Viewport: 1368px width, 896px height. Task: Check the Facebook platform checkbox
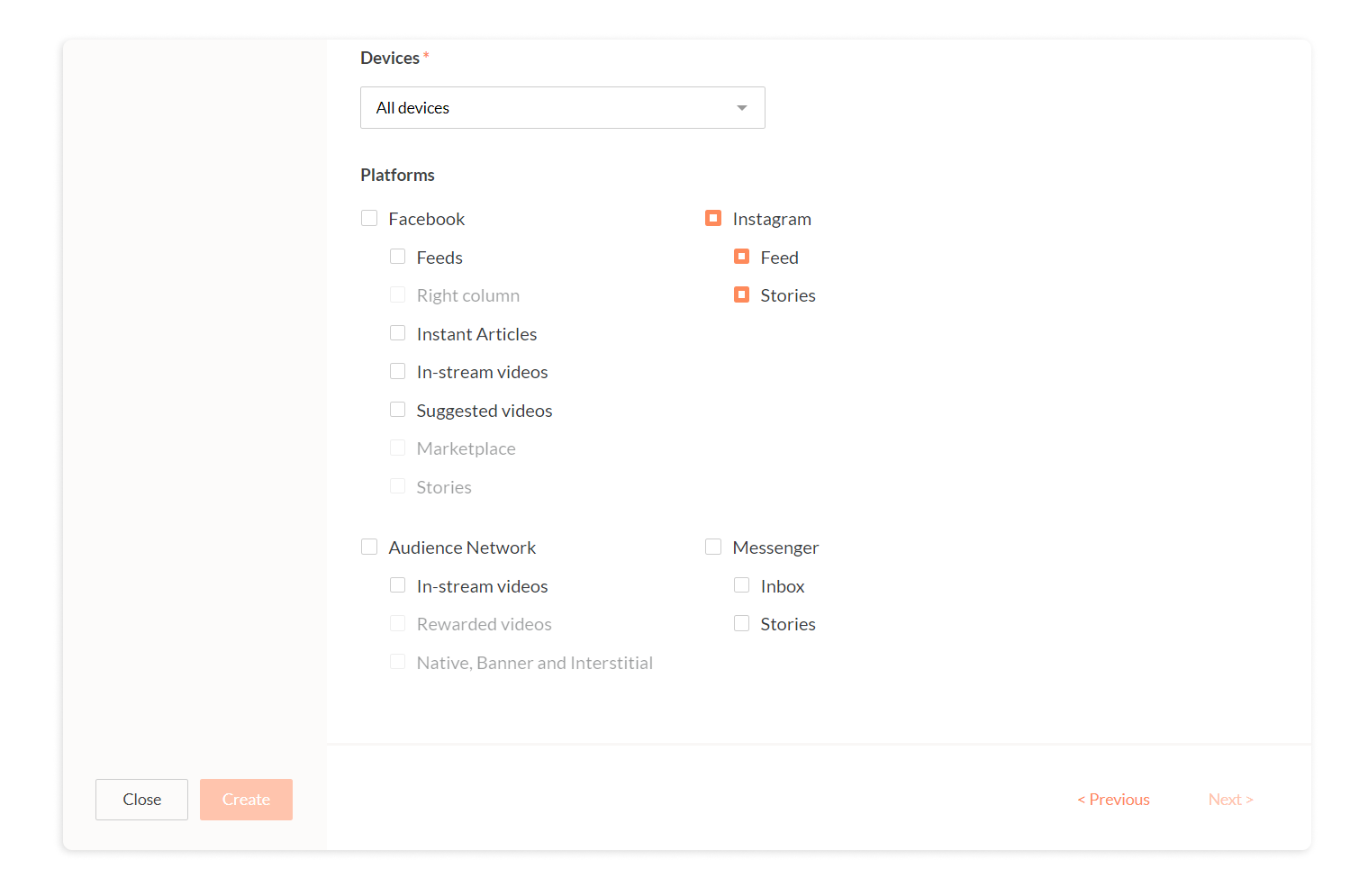pos(369,218)
